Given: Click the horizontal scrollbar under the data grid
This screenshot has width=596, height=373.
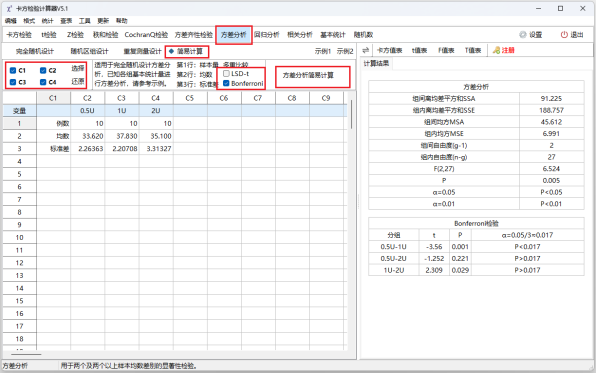Looking at the screenshot, I should pos(26,354).
